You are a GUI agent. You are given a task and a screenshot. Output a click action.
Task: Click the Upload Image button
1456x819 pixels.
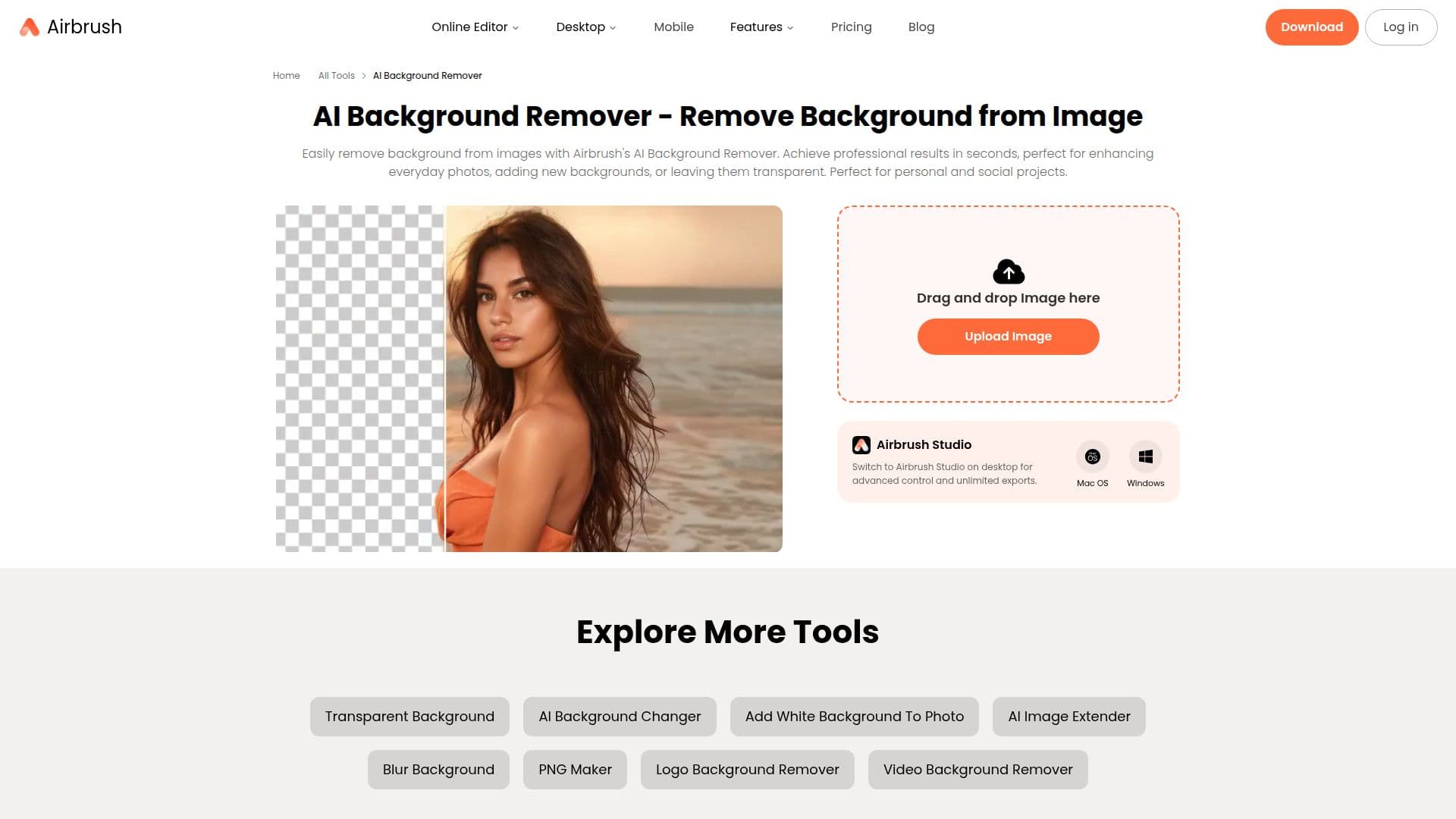click(1008, 337)
